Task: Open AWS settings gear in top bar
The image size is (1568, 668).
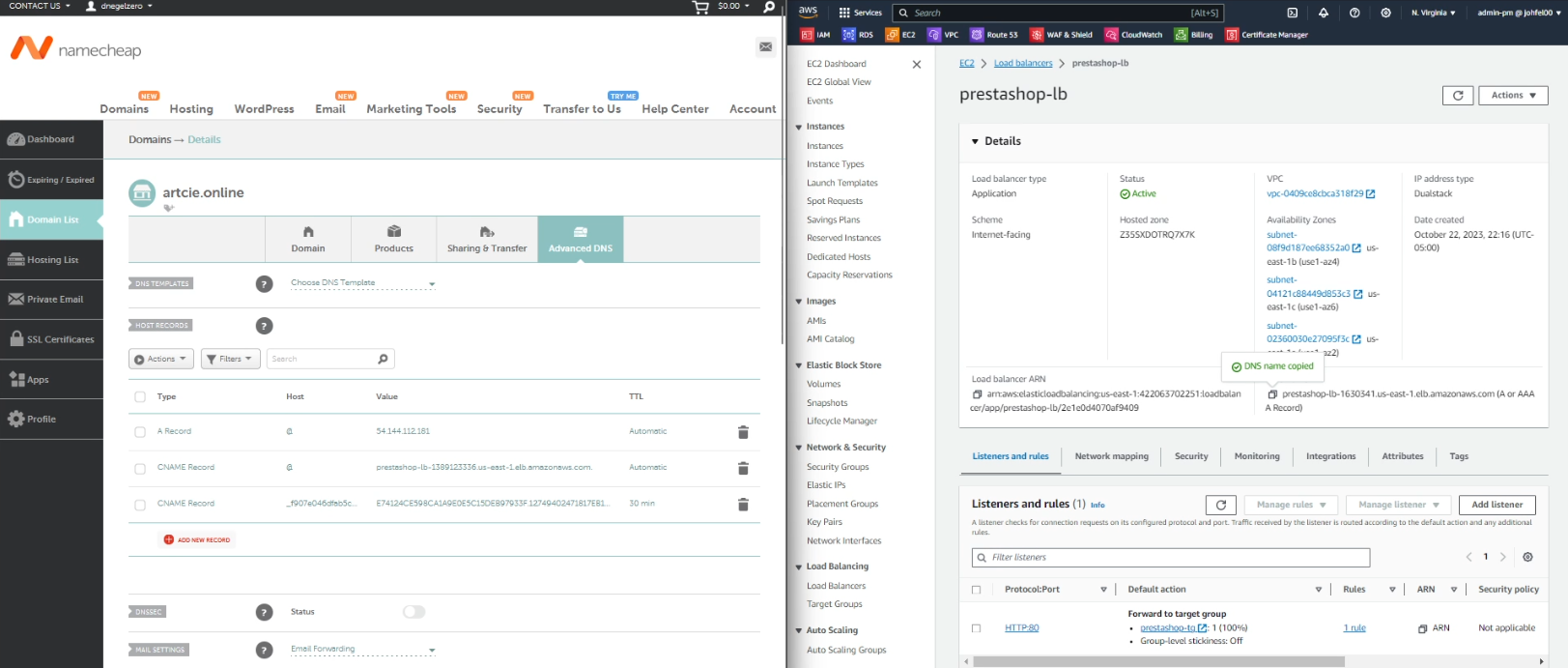Action: click(x=1386, y=13)
